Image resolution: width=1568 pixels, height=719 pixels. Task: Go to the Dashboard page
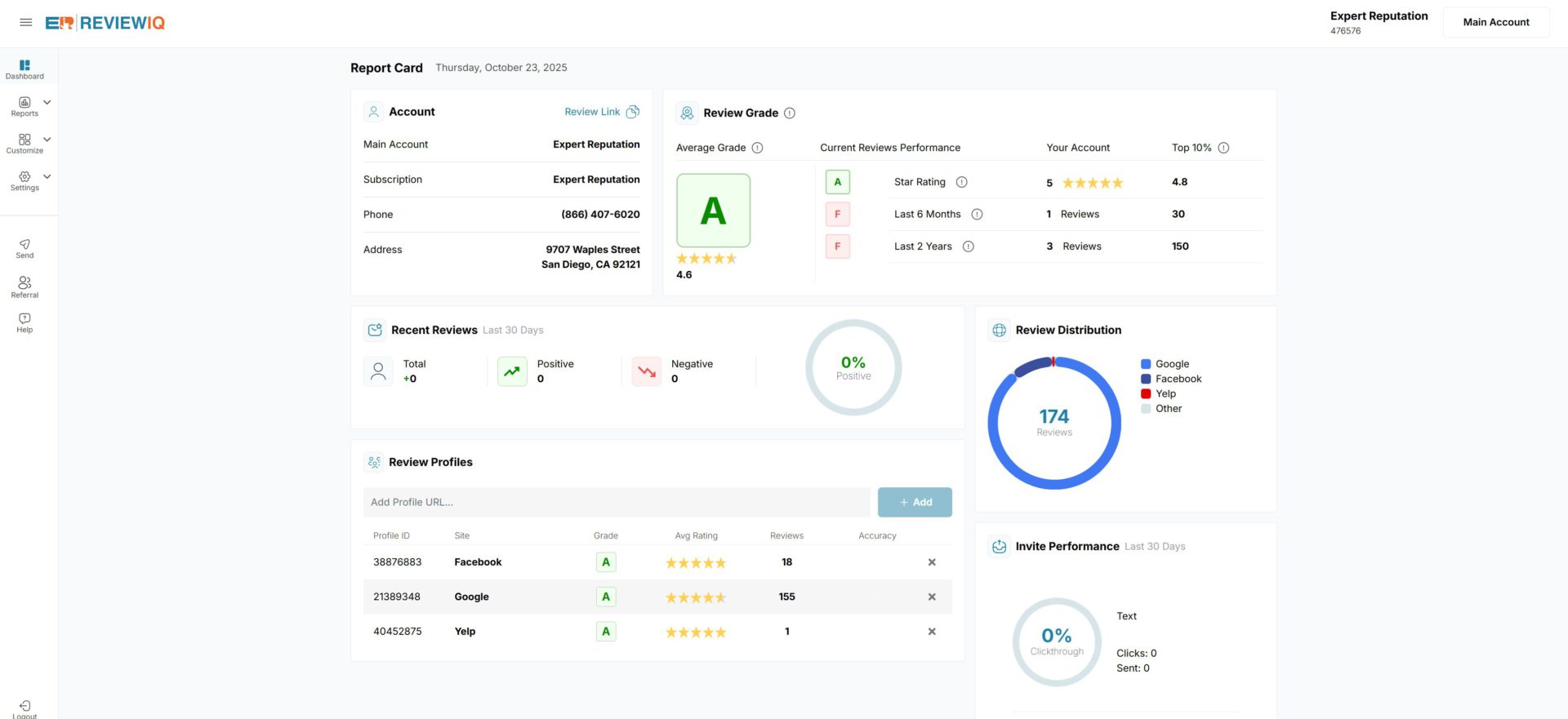(x=24, y=69)
